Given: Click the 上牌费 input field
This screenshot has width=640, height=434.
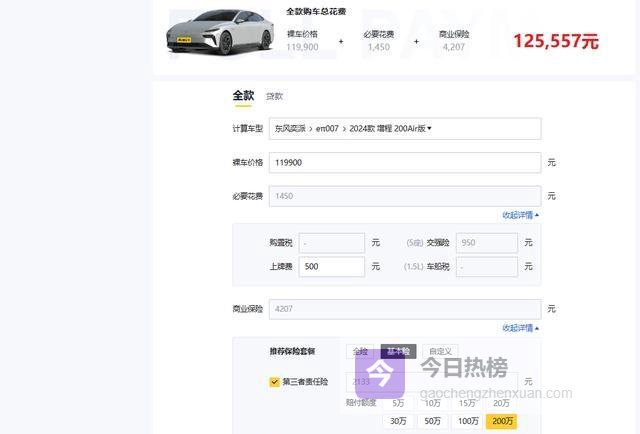Looking at the screenshot, I should (x=331, y=267).
